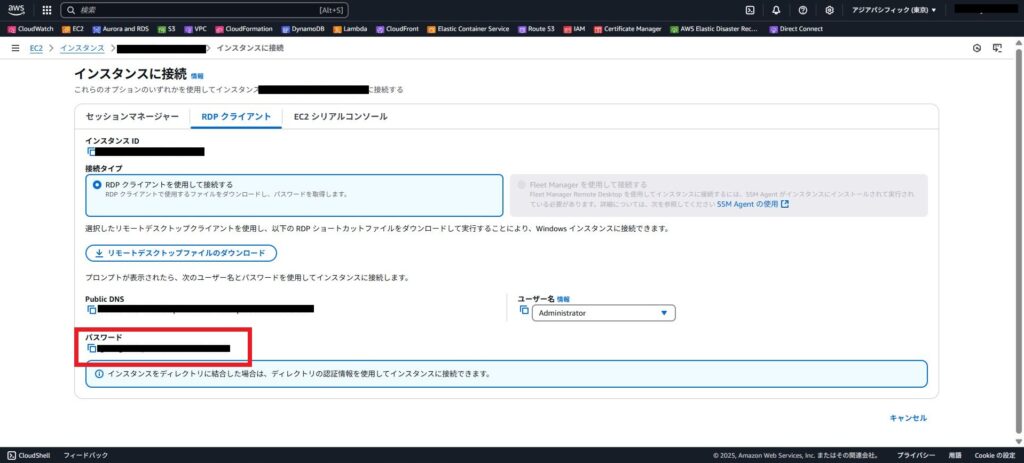
Task: Copy the instance ID
Action: [x=91, y=152]
